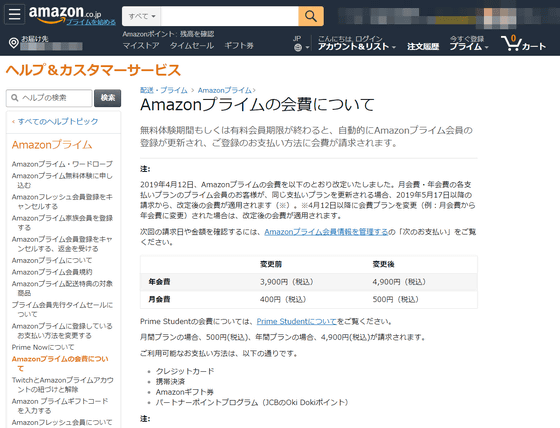Open the タイムセール menu item
Viewport: 560px width, 428px height.
192,46
